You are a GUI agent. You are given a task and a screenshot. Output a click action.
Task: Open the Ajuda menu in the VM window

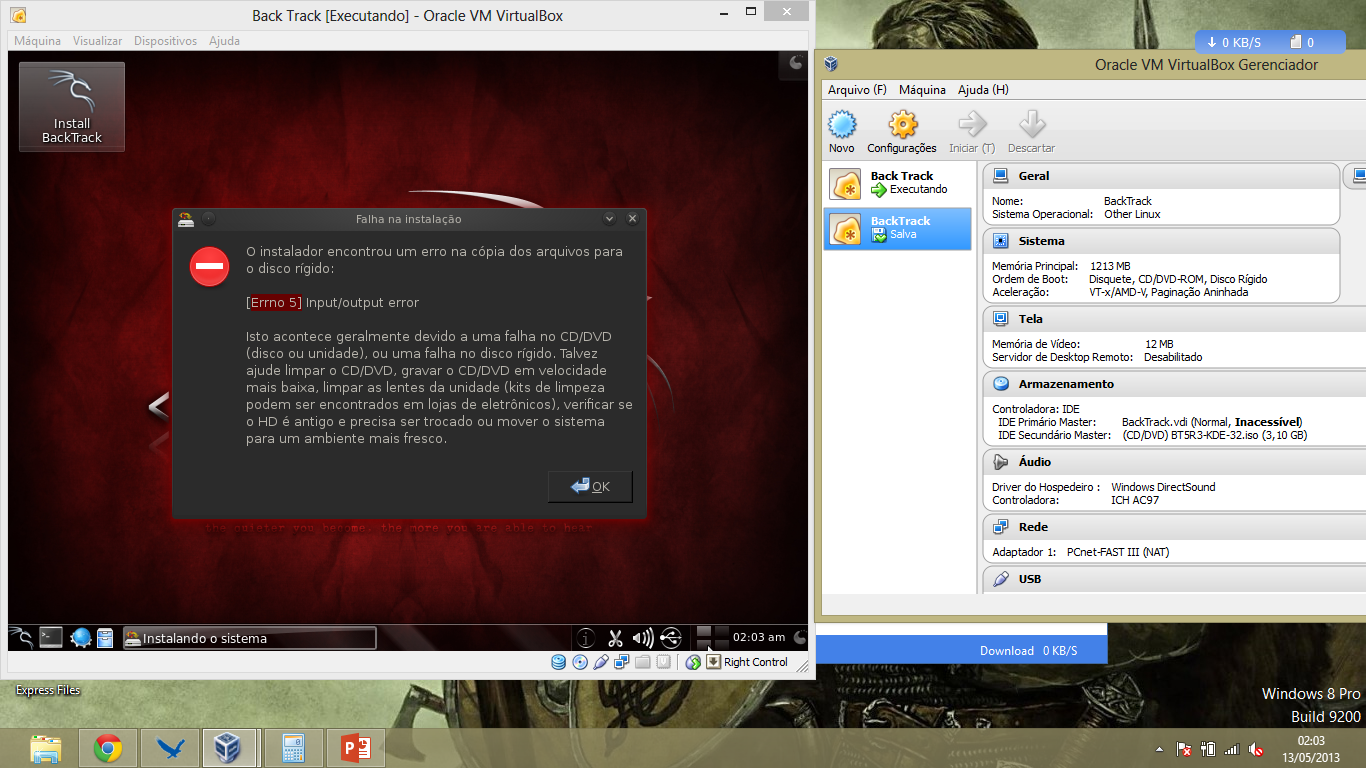coord(224,41)
